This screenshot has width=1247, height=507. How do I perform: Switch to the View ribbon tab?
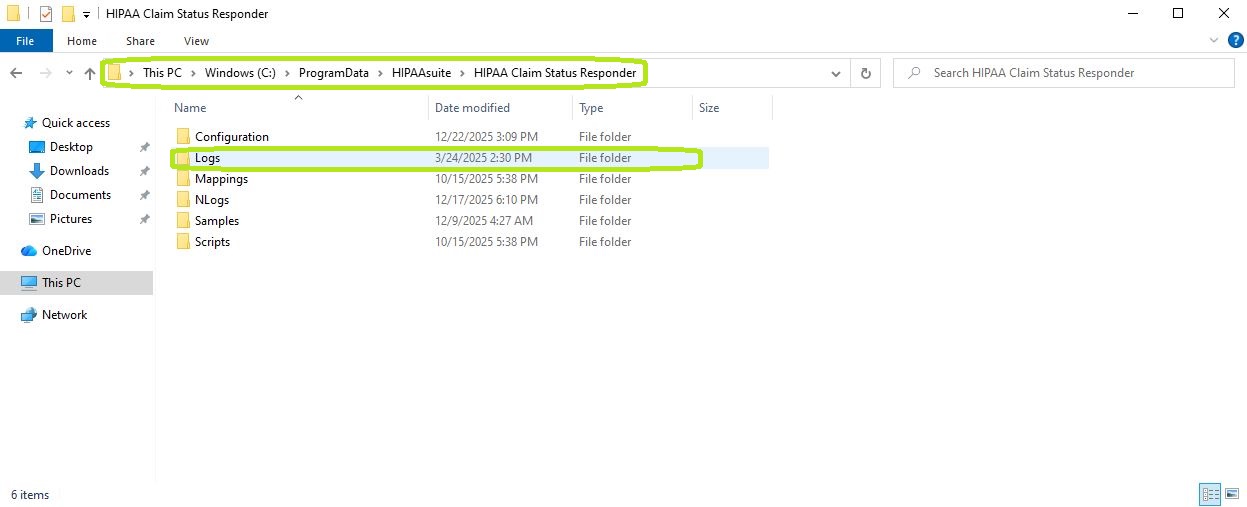[196, 41]
